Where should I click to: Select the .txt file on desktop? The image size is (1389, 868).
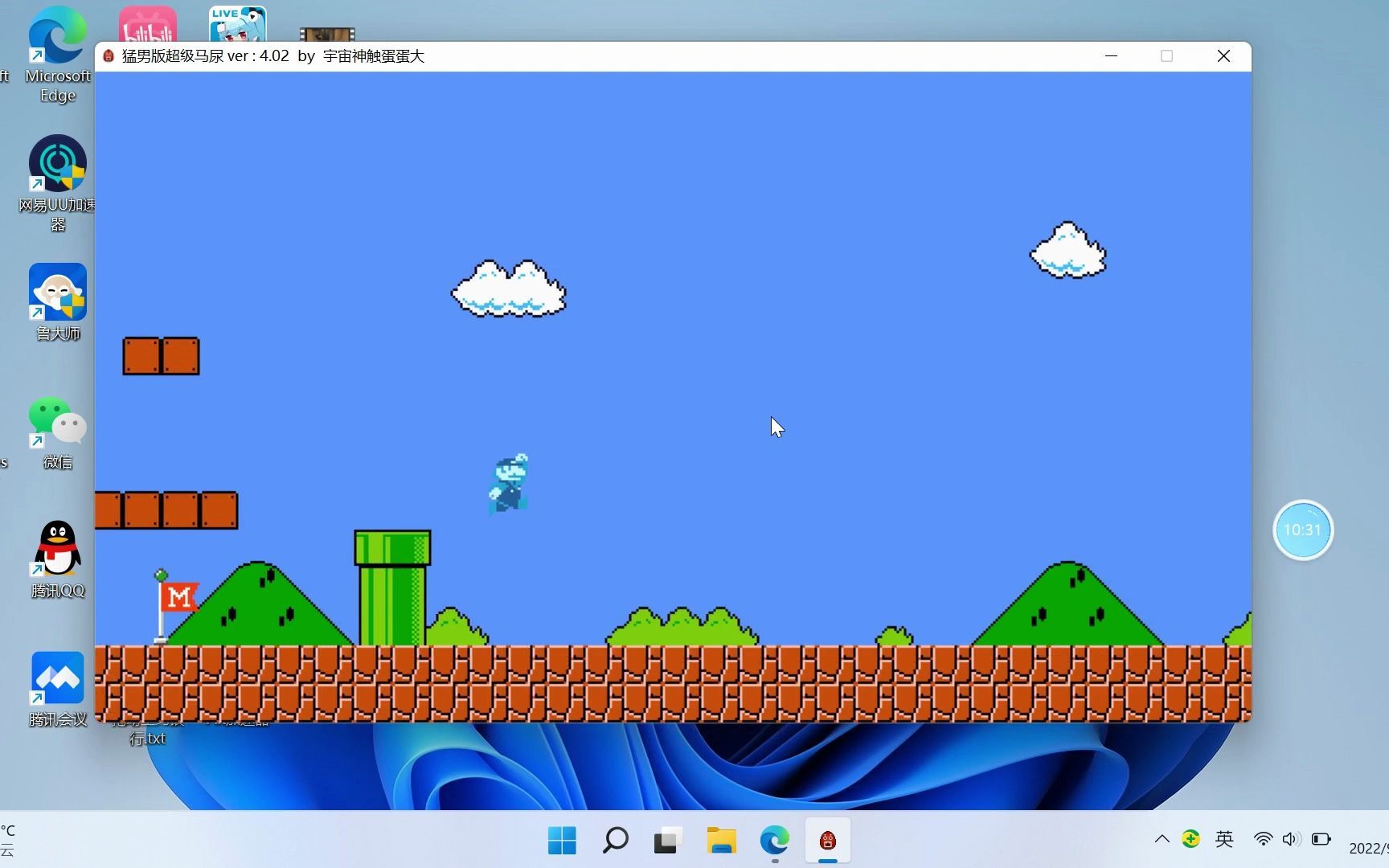tap(148, 735)
